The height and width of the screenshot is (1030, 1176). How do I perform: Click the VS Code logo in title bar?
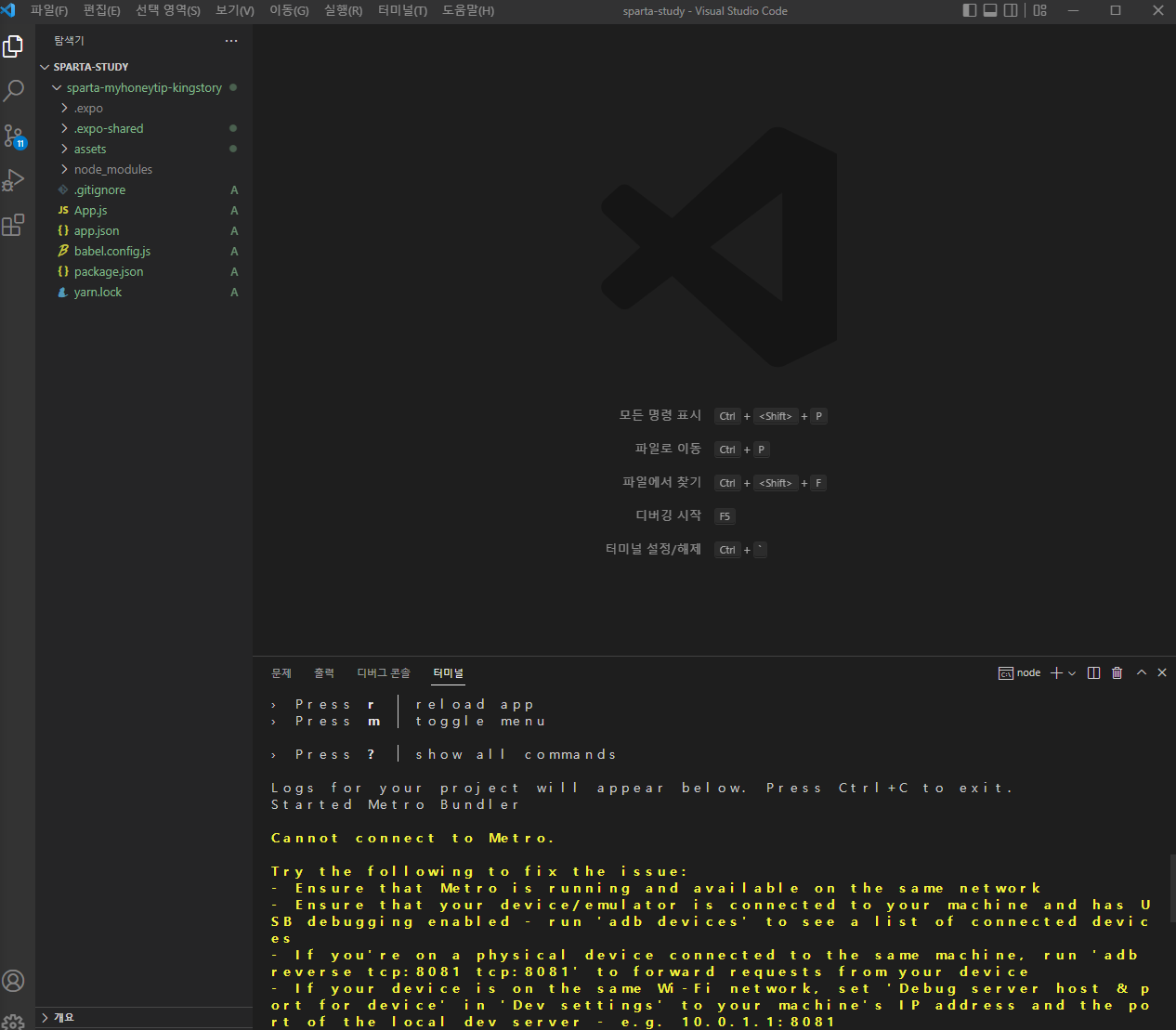(8, 10)
